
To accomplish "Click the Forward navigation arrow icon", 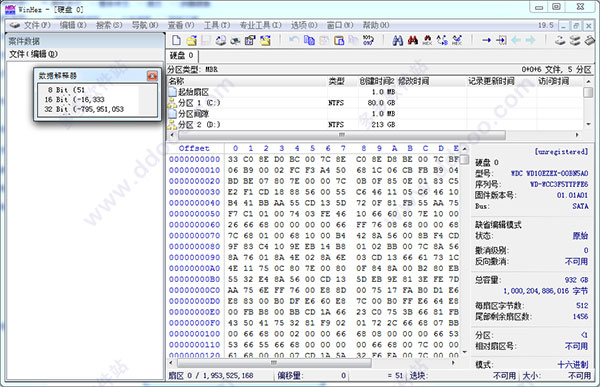I will click(530, 40).
